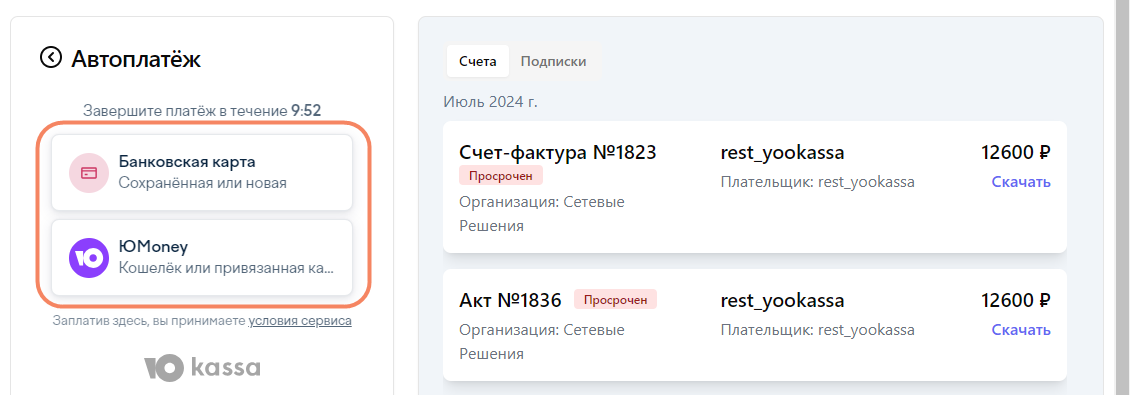The width and height of the screenshot is (1130, 395).
Task: Click Плательщик line in invoice 1823 card
Action: pos(817,182)
